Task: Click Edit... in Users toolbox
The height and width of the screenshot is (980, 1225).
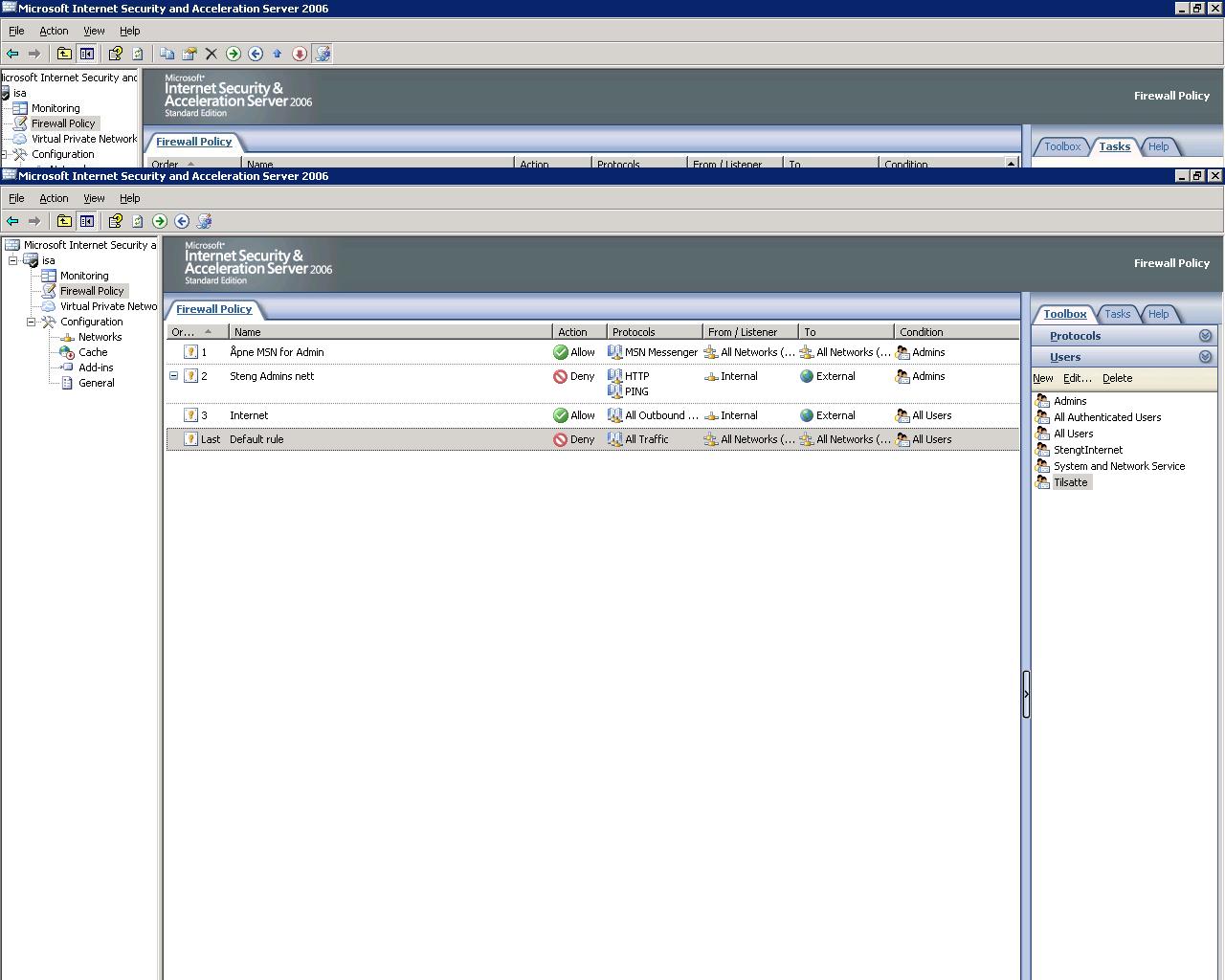Action: click(x=1078, y=378)
